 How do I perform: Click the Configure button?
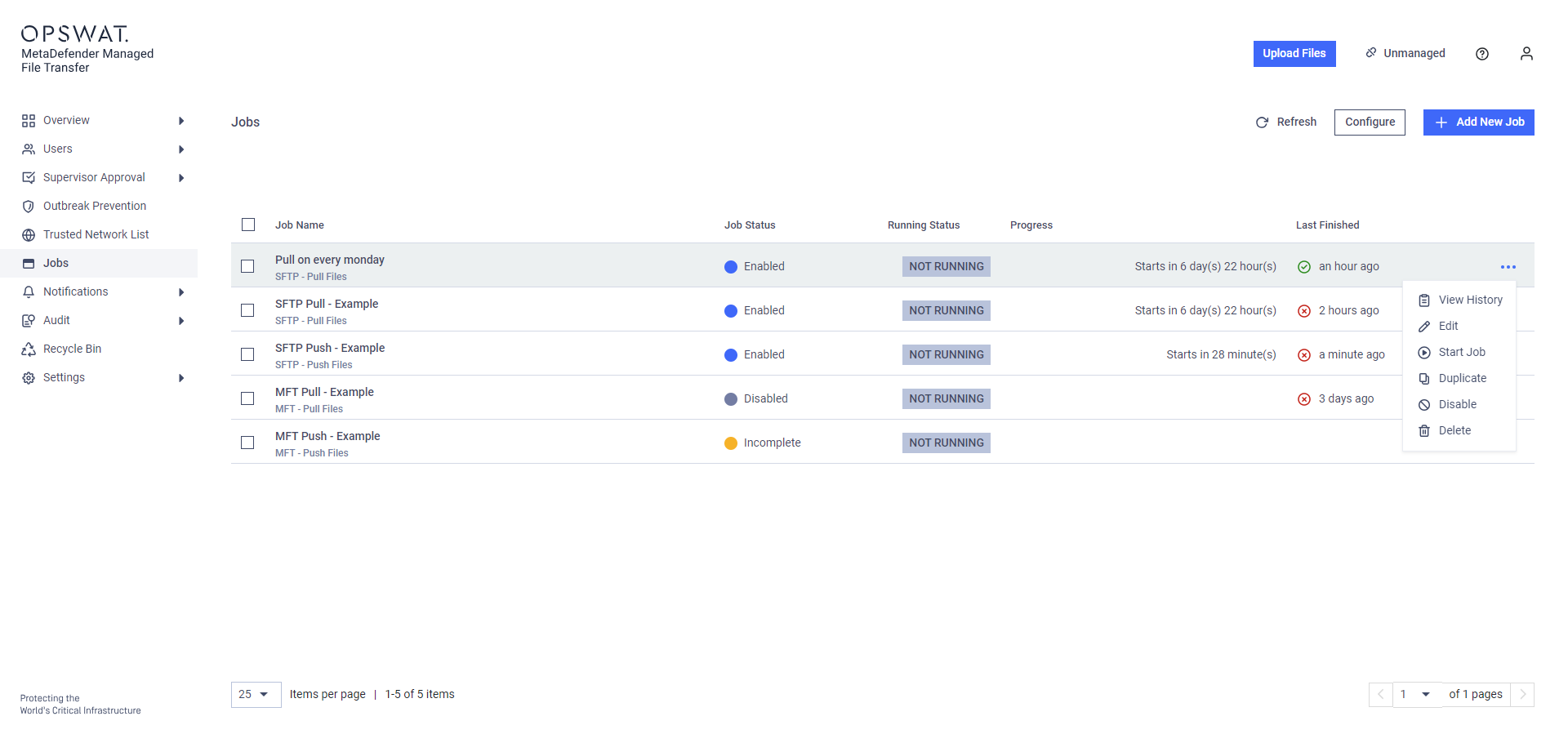[x=1370, y=122]
